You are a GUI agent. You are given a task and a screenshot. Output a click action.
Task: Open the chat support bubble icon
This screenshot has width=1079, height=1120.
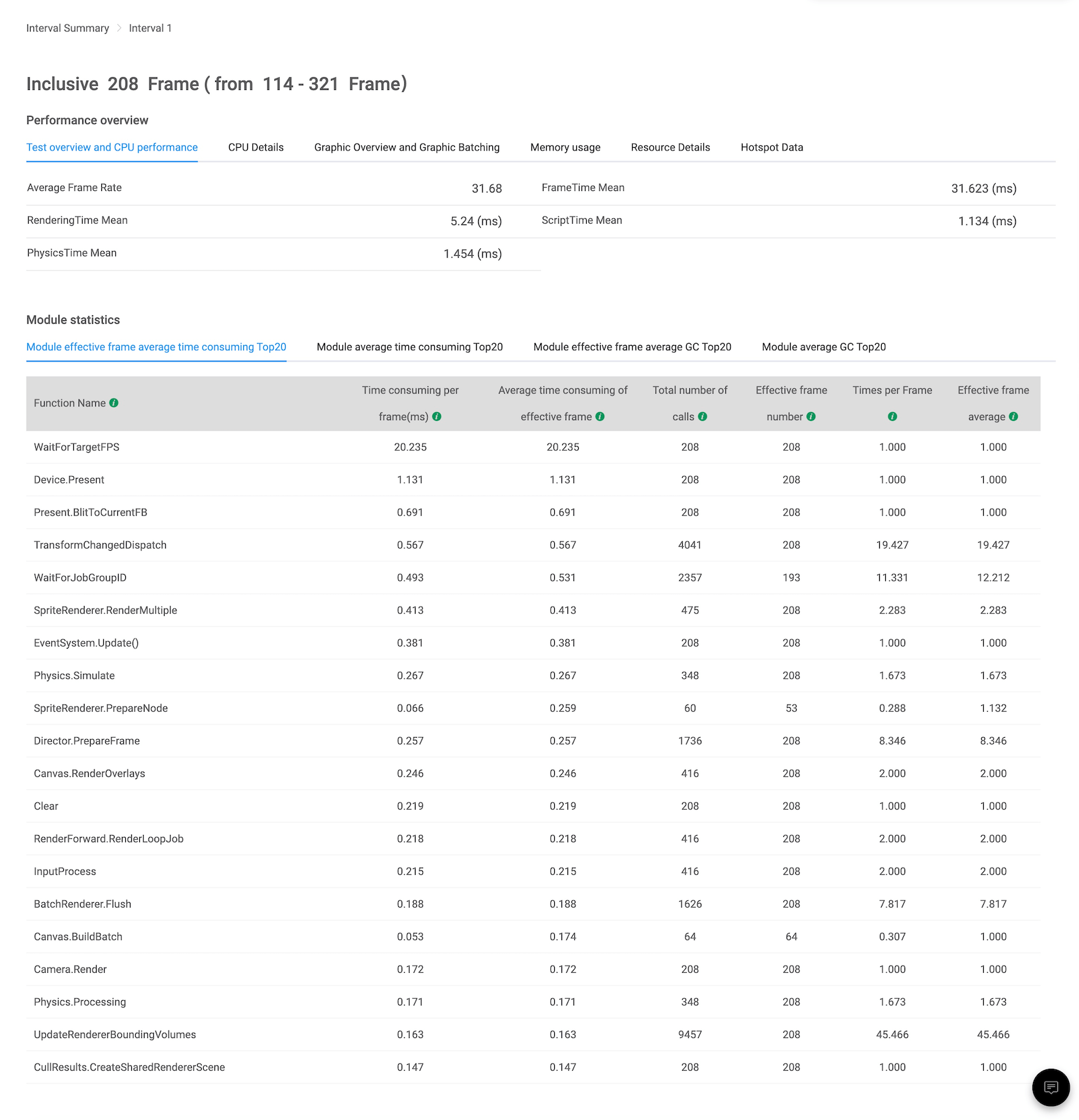tap(1051, 1087)
